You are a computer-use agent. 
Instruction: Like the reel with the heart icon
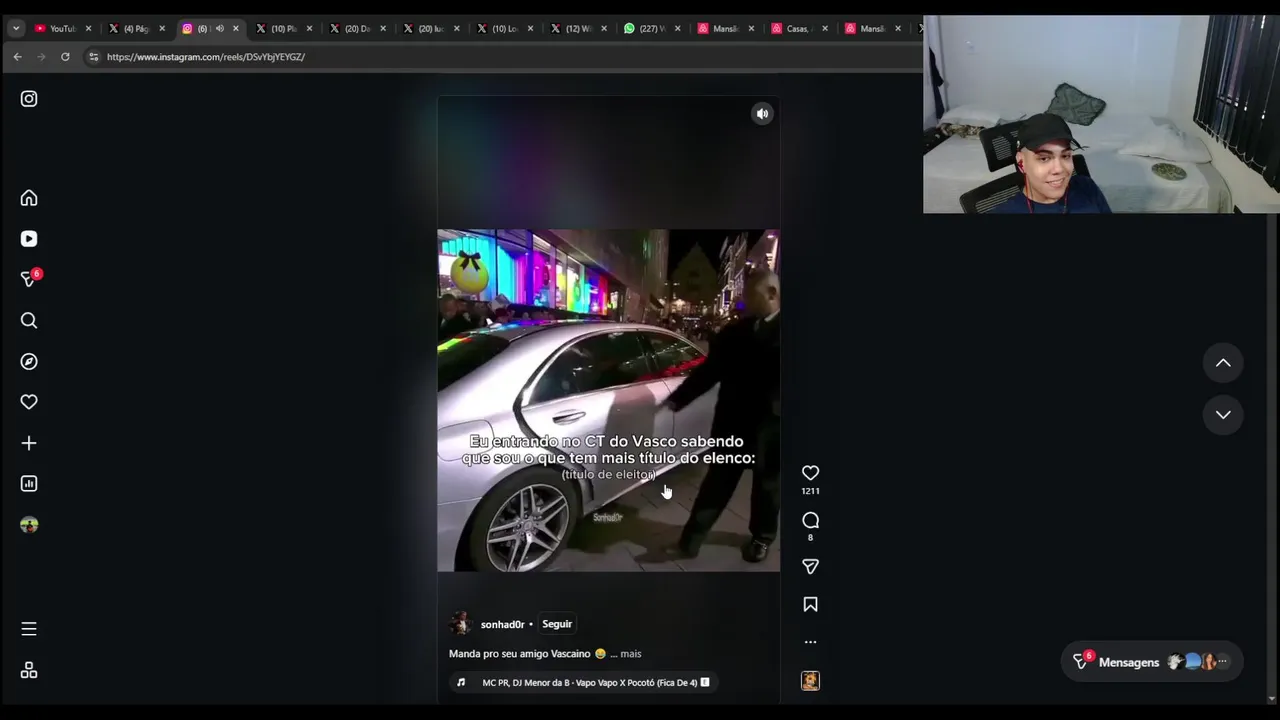click(x=810, y=473)
